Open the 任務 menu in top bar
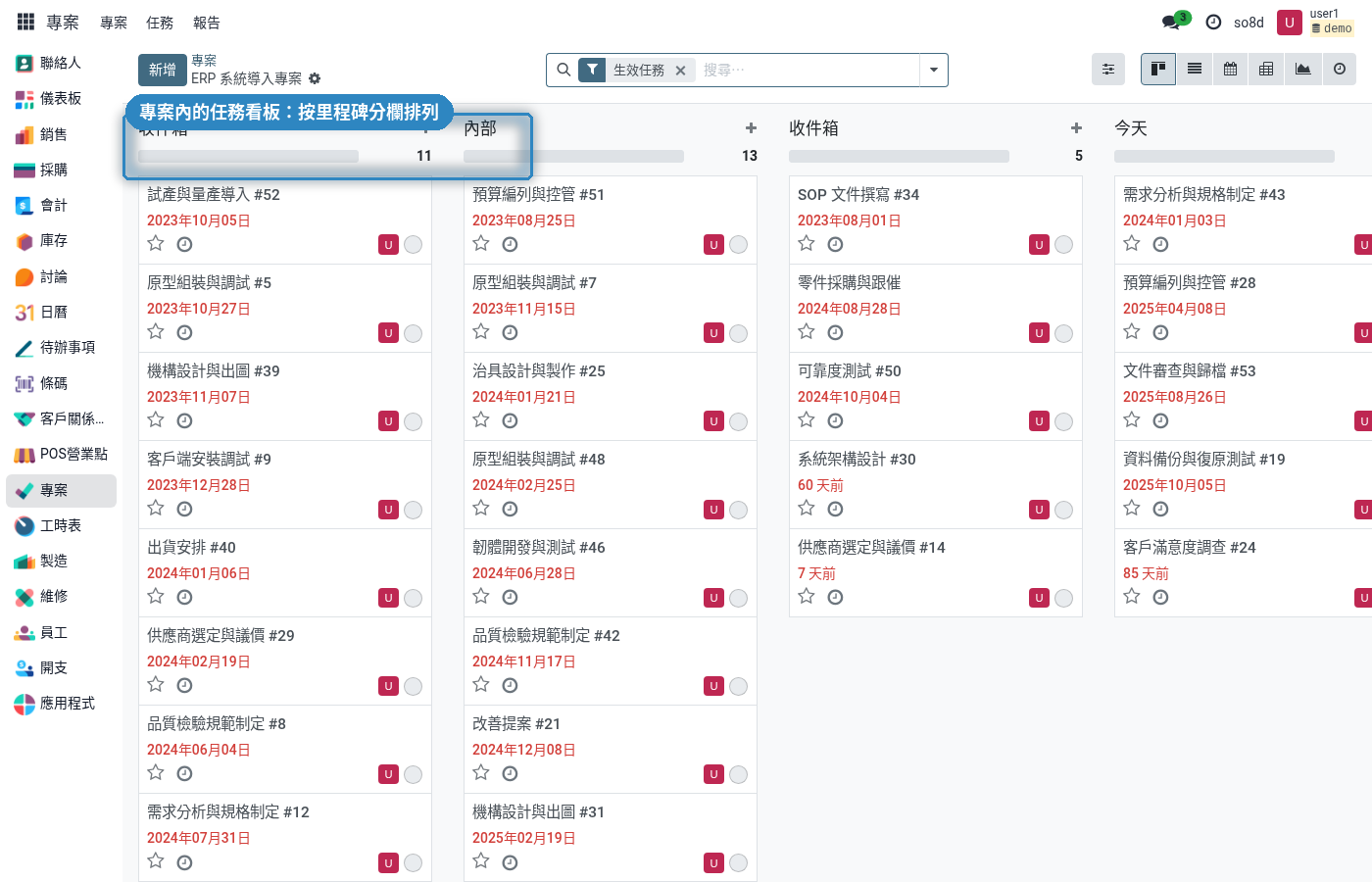 click(160, 23)
